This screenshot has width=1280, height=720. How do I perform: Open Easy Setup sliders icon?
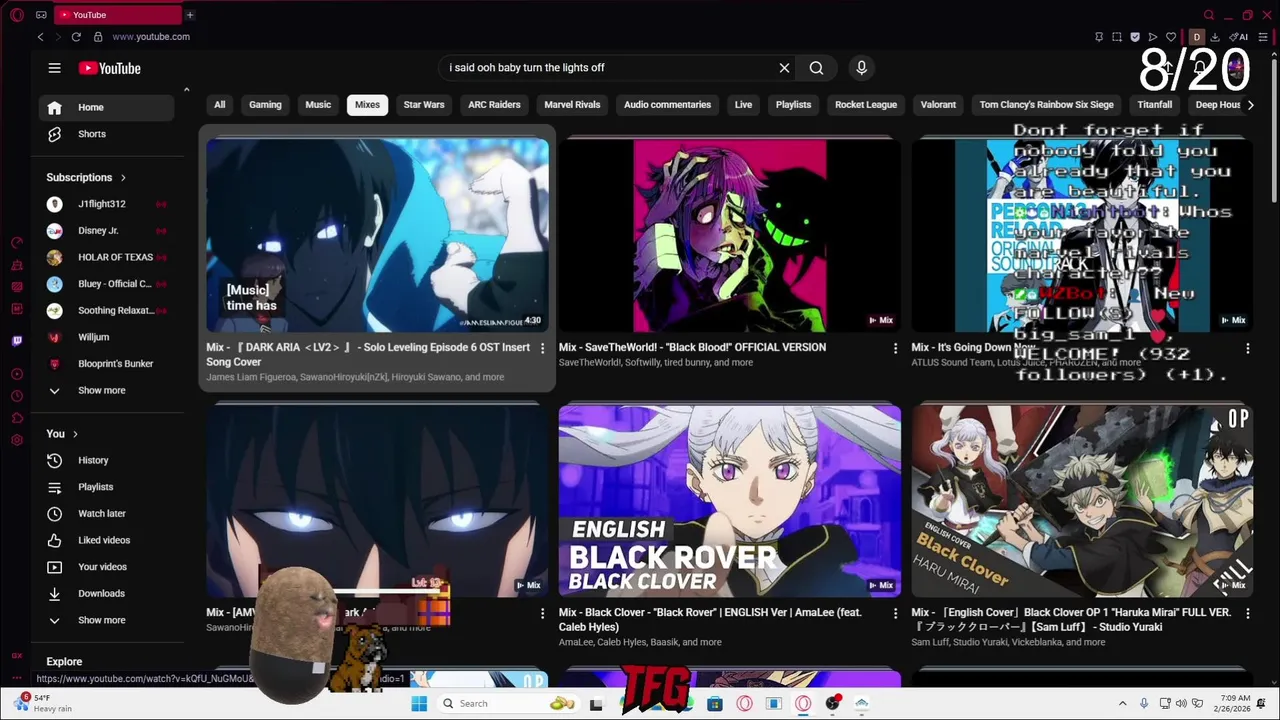[1263, 37]
